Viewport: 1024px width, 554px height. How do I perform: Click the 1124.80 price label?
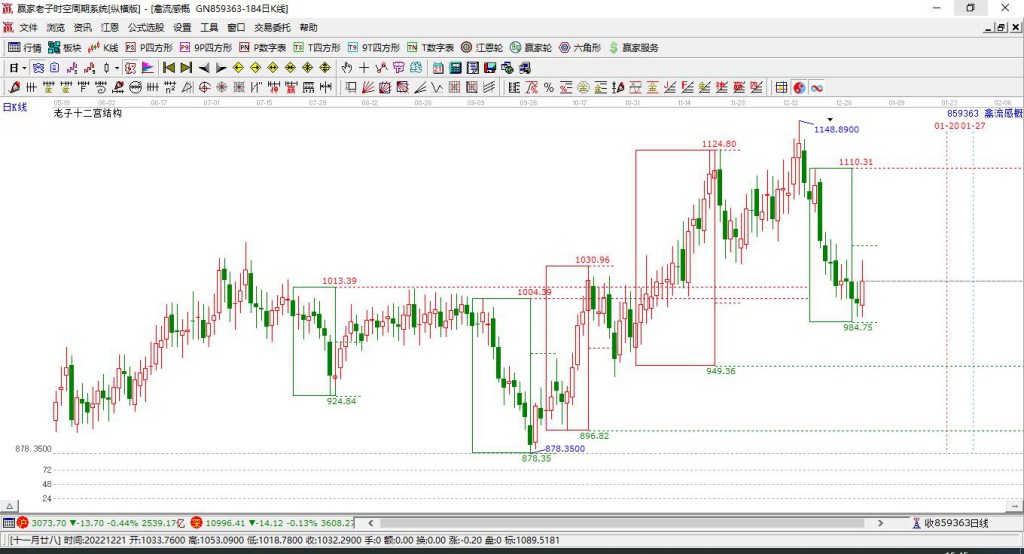pos(719,144)
